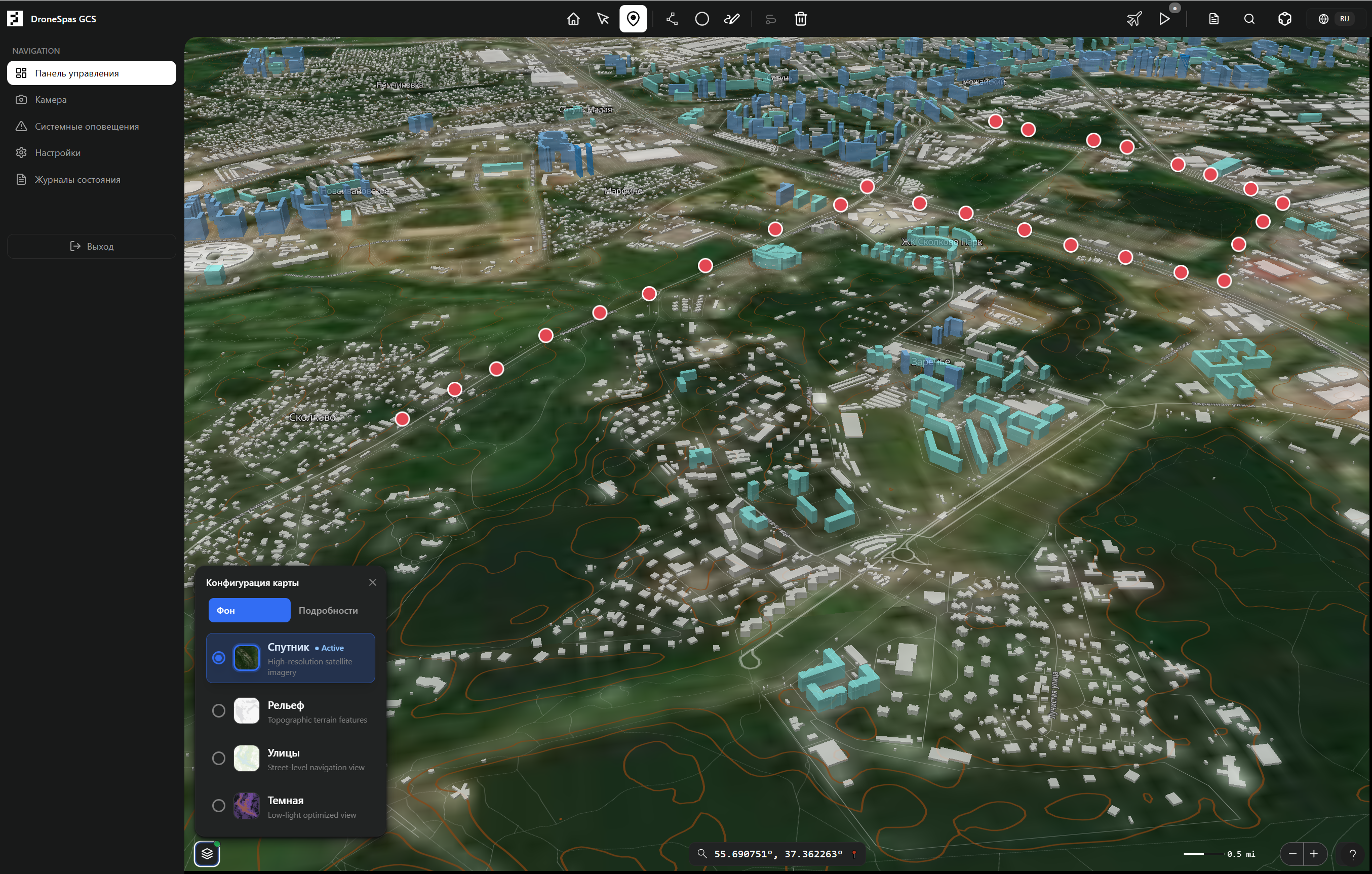Click the Home icon in top toolbar
Screen dimensions: 1372x874
pyautogui.click(x=573, y=19)
